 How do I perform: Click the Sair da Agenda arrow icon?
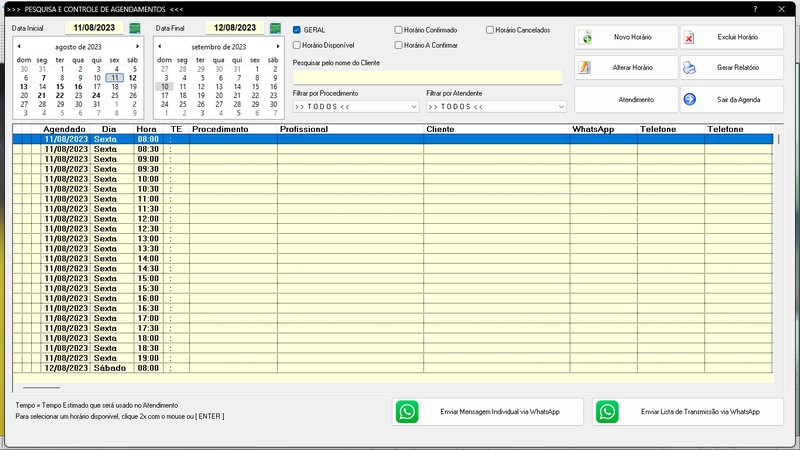(x=689, y=99)
